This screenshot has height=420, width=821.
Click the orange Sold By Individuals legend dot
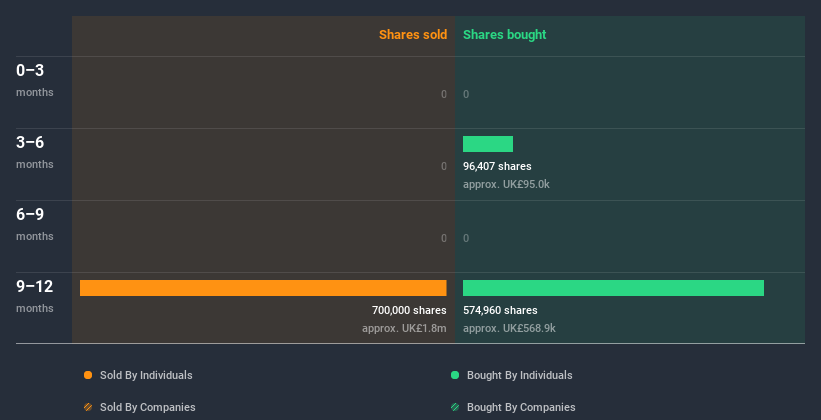pyautogui.click(x=88, y=375)
